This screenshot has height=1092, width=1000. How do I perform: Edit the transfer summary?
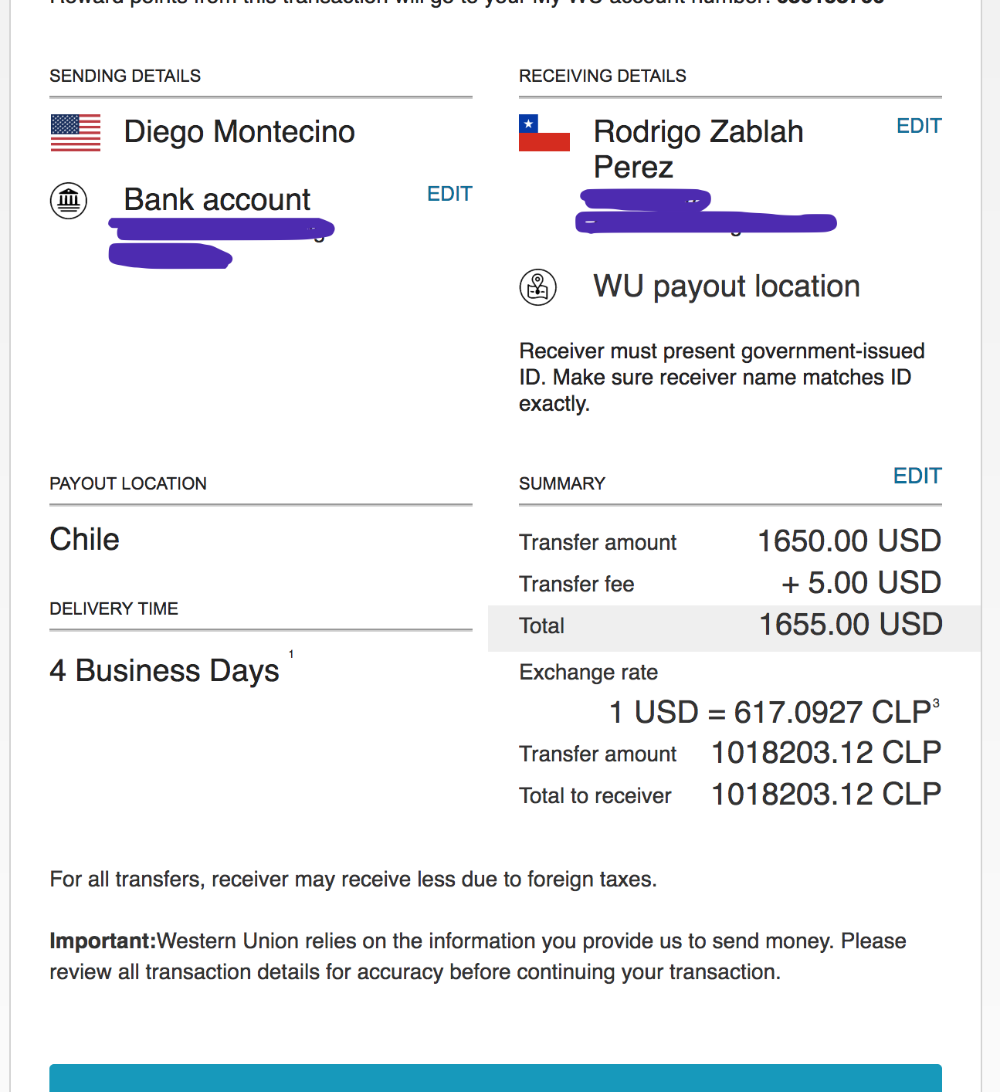tap(917, 476)
